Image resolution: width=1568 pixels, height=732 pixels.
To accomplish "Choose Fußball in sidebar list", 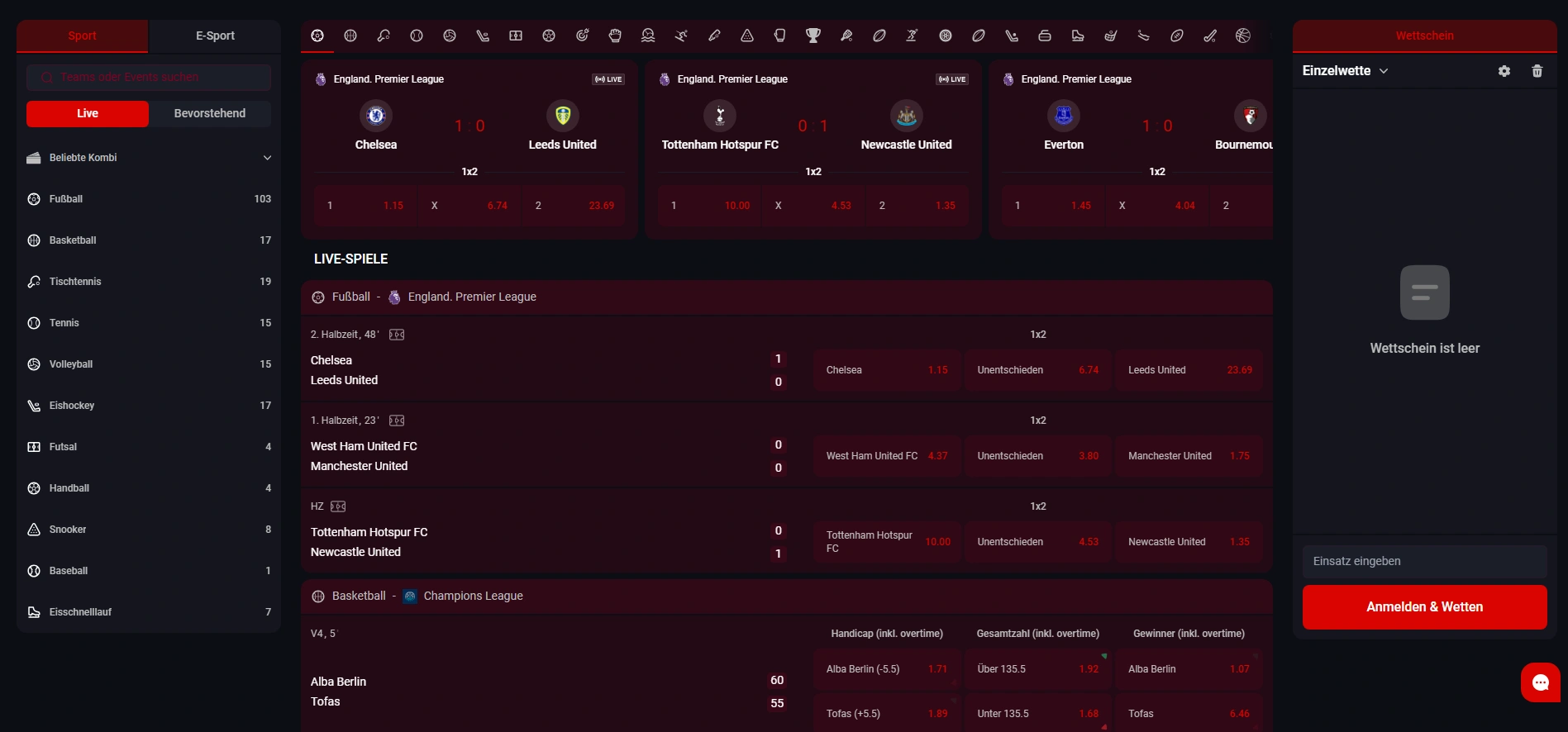I will (x=149, y=199).
